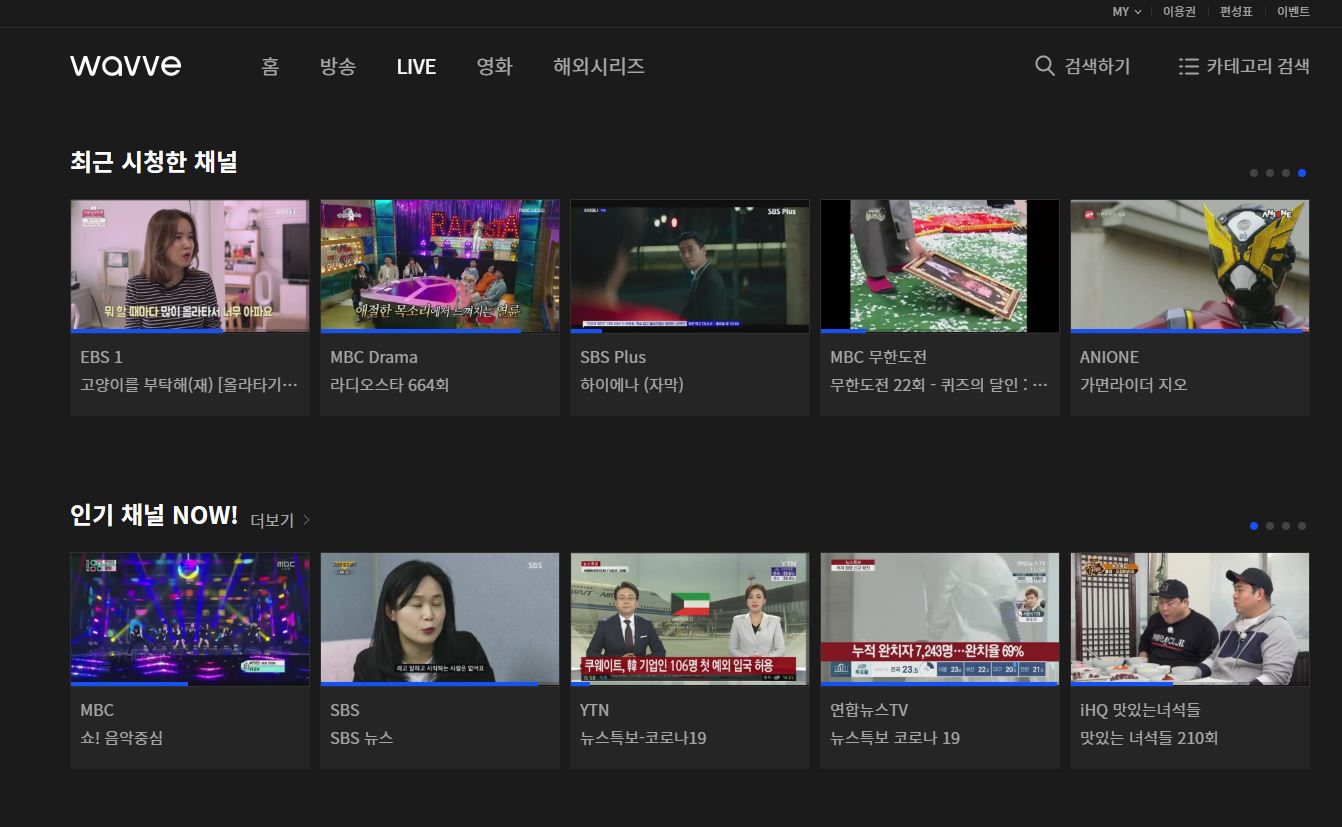
Task: Select the 고양이를 부탁해(재) program title
Action: coord(189,385)
